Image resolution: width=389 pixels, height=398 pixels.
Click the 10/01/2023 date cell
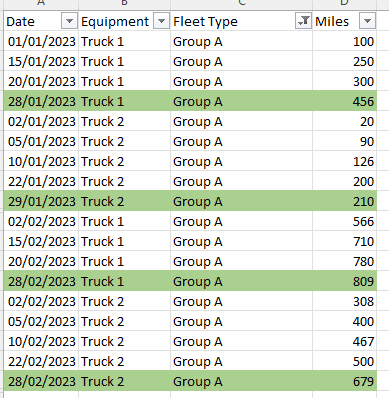[41, 161]
